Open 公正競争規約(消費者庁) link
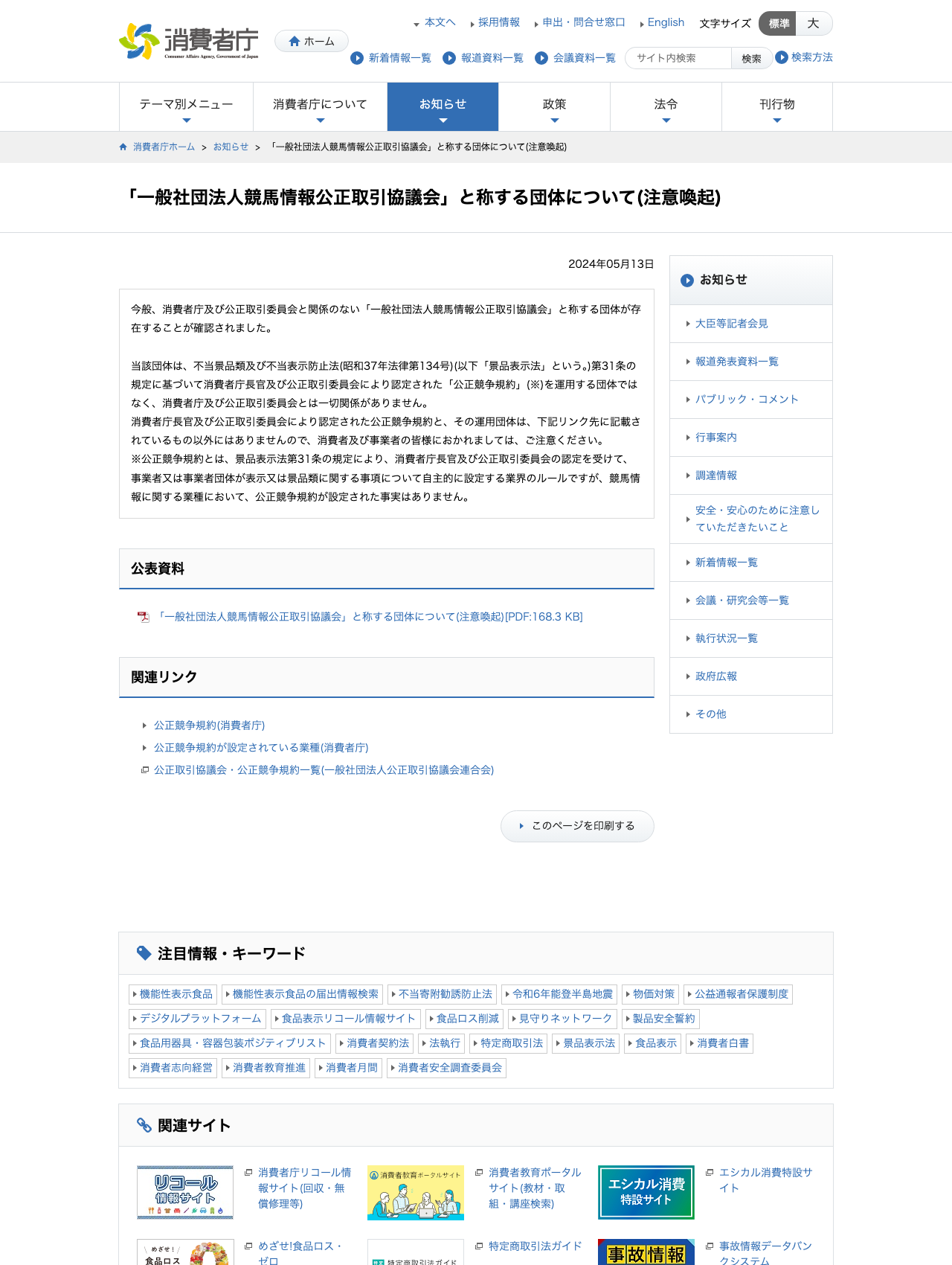 [209, 726]
